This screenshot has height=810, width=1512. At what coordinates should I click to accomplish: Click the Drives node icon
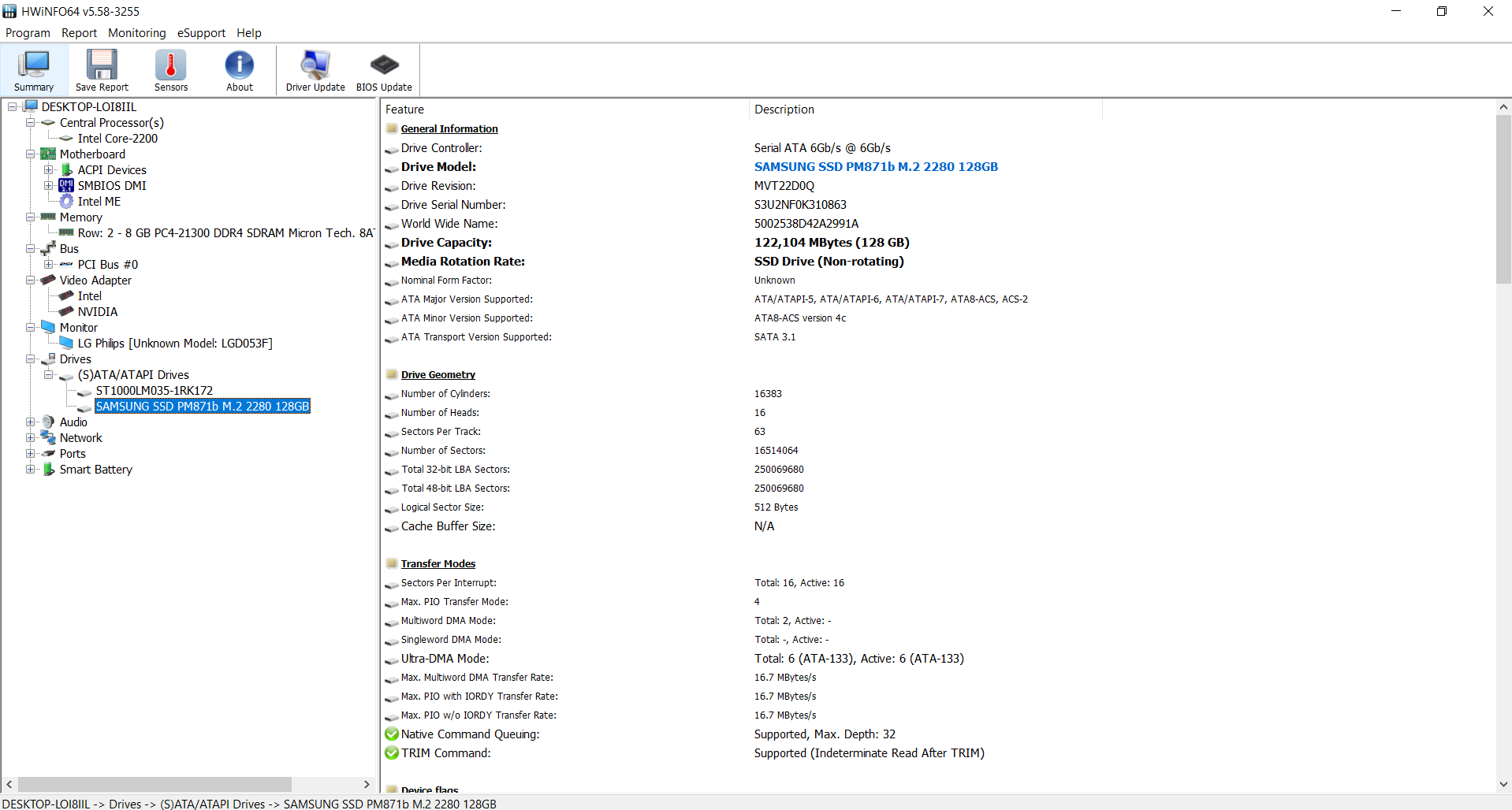tap(48, 359)
